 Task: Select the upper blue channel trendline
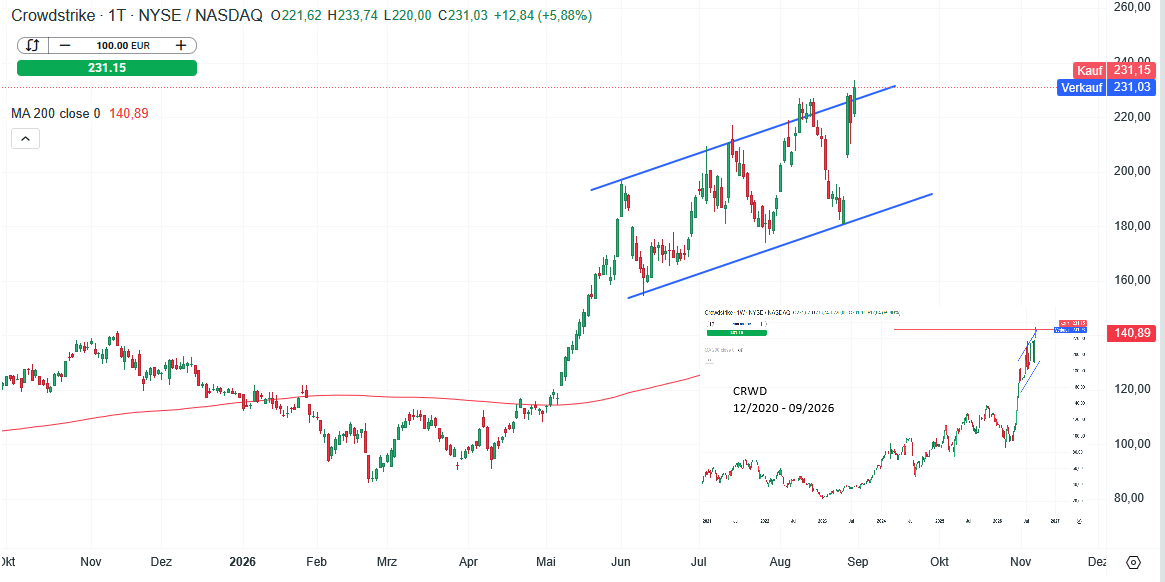[743, 138]
